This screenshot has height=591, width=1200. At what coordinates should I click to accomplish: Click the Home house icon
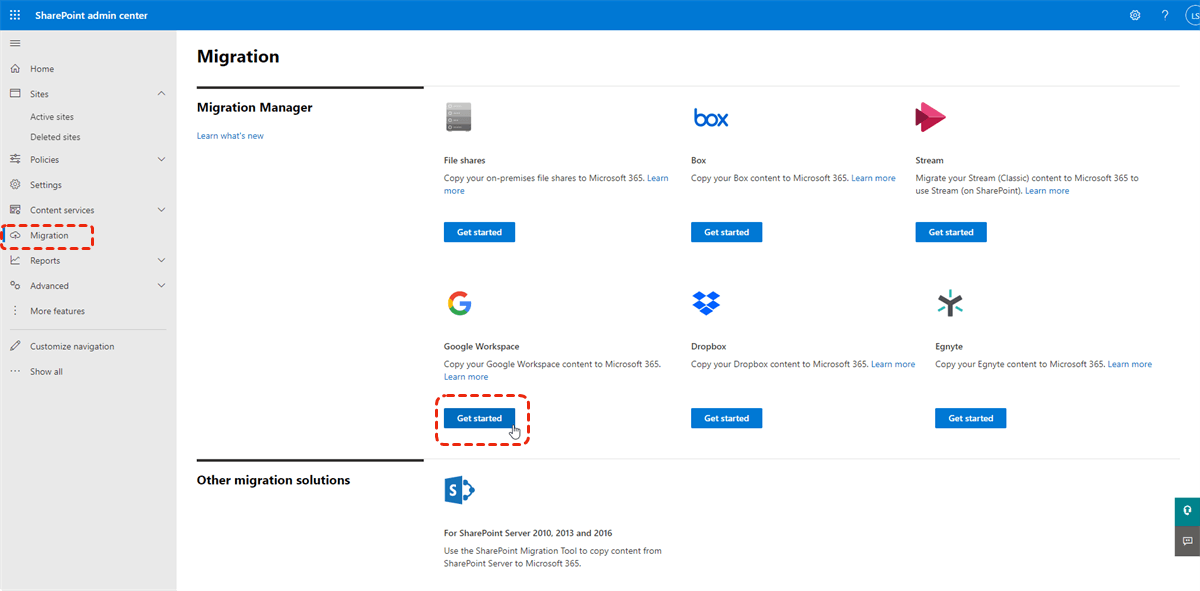pos(15,69)
